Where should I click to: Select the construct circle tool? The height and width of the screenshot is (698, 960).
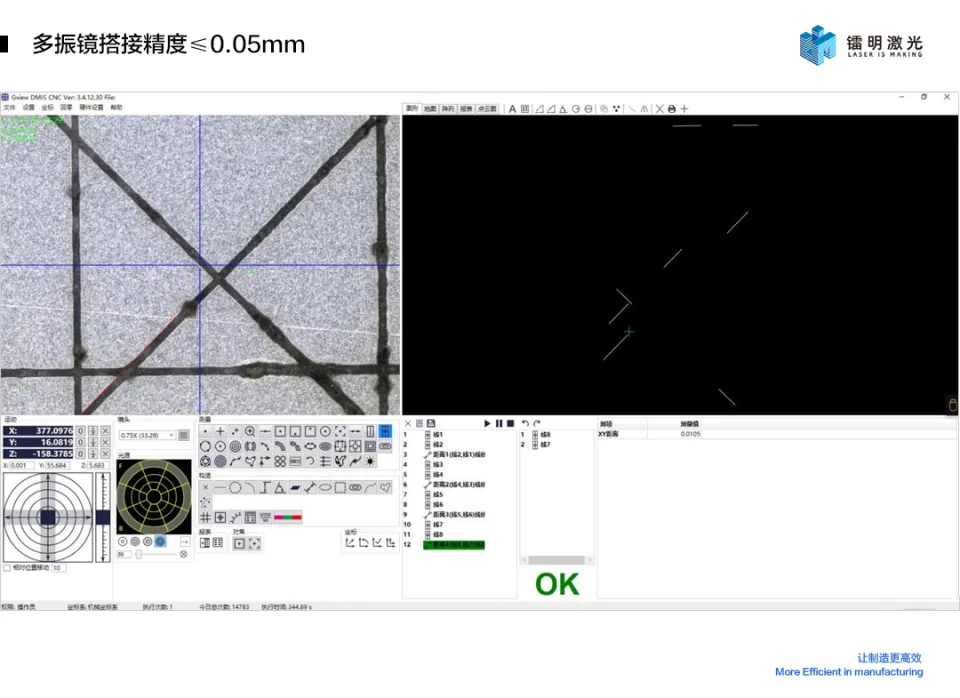235,487
